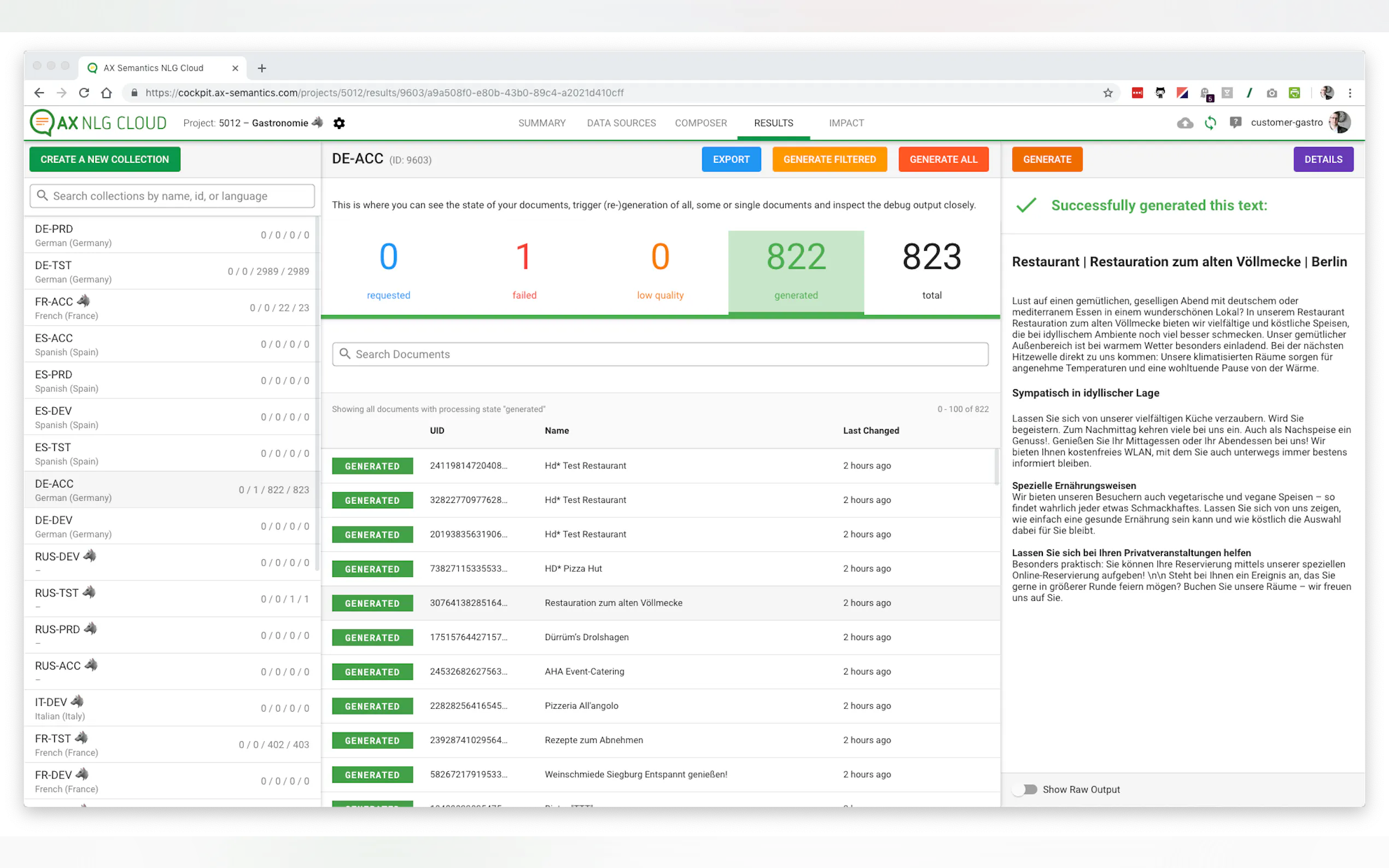
Task: Click the Generate All button
Action: click(943, 160)
